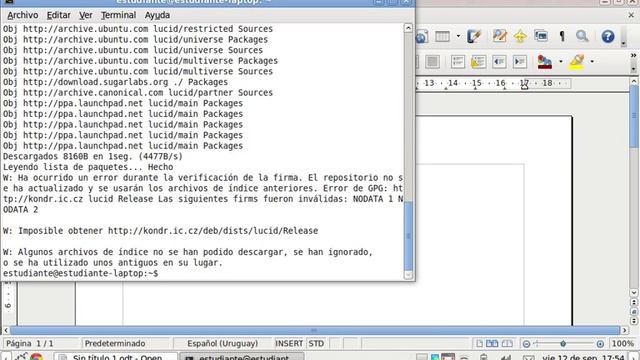Expand the Highlighting color dropdown arrow
The height and width of the screenshot is (360, 640).
point(592,62)
